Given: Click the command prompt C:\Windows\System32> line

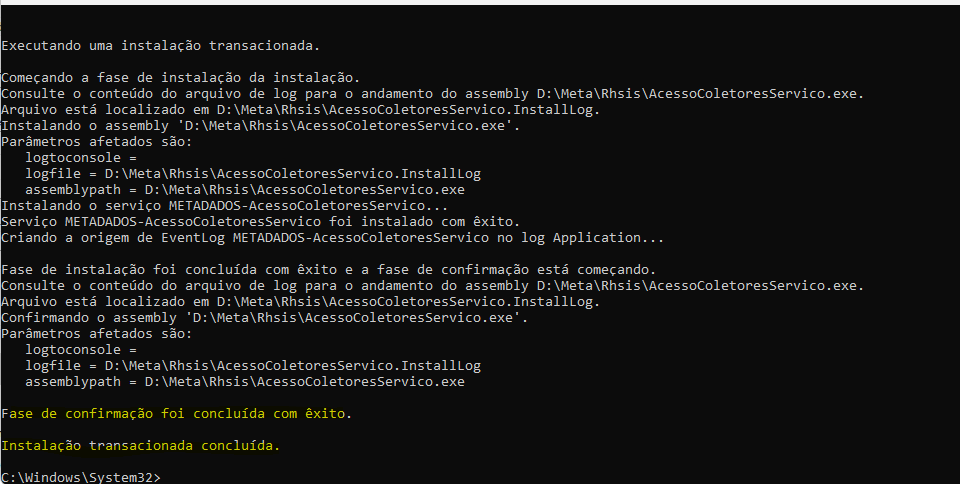Looking at the screenshot, I should (80, 477).
